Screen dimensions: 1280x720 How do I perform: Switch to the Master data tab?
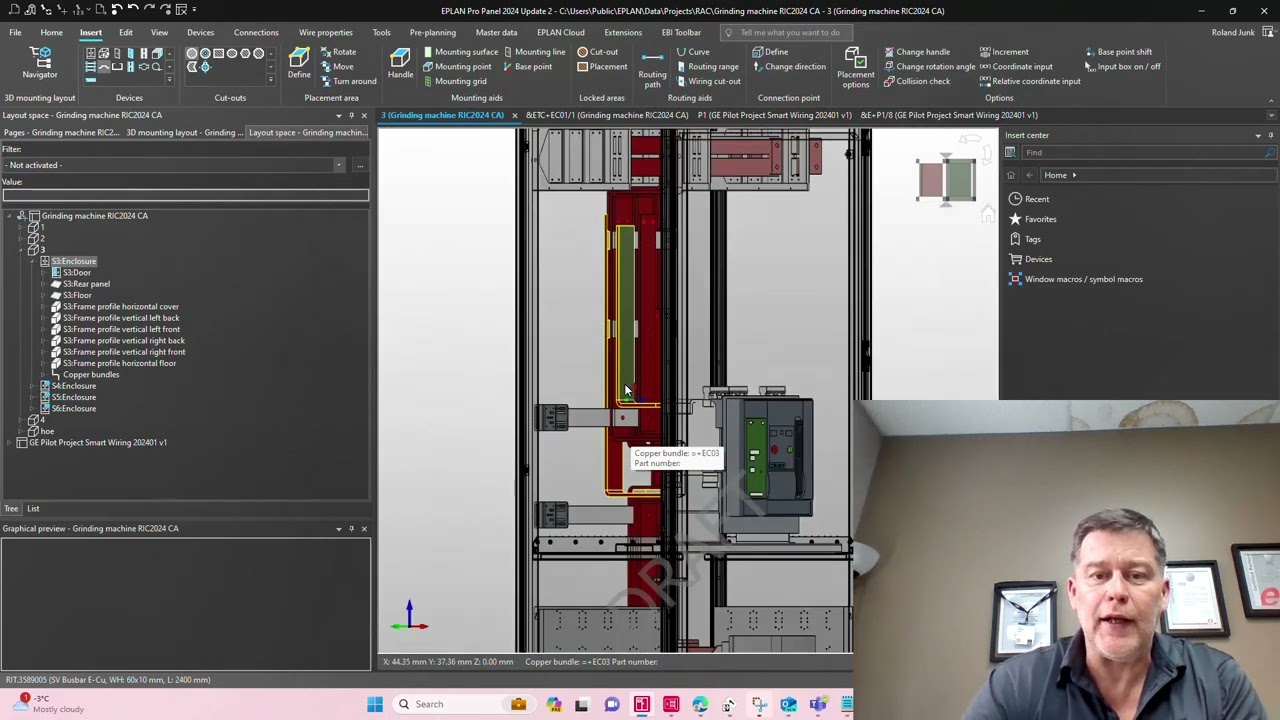(496, 32)
